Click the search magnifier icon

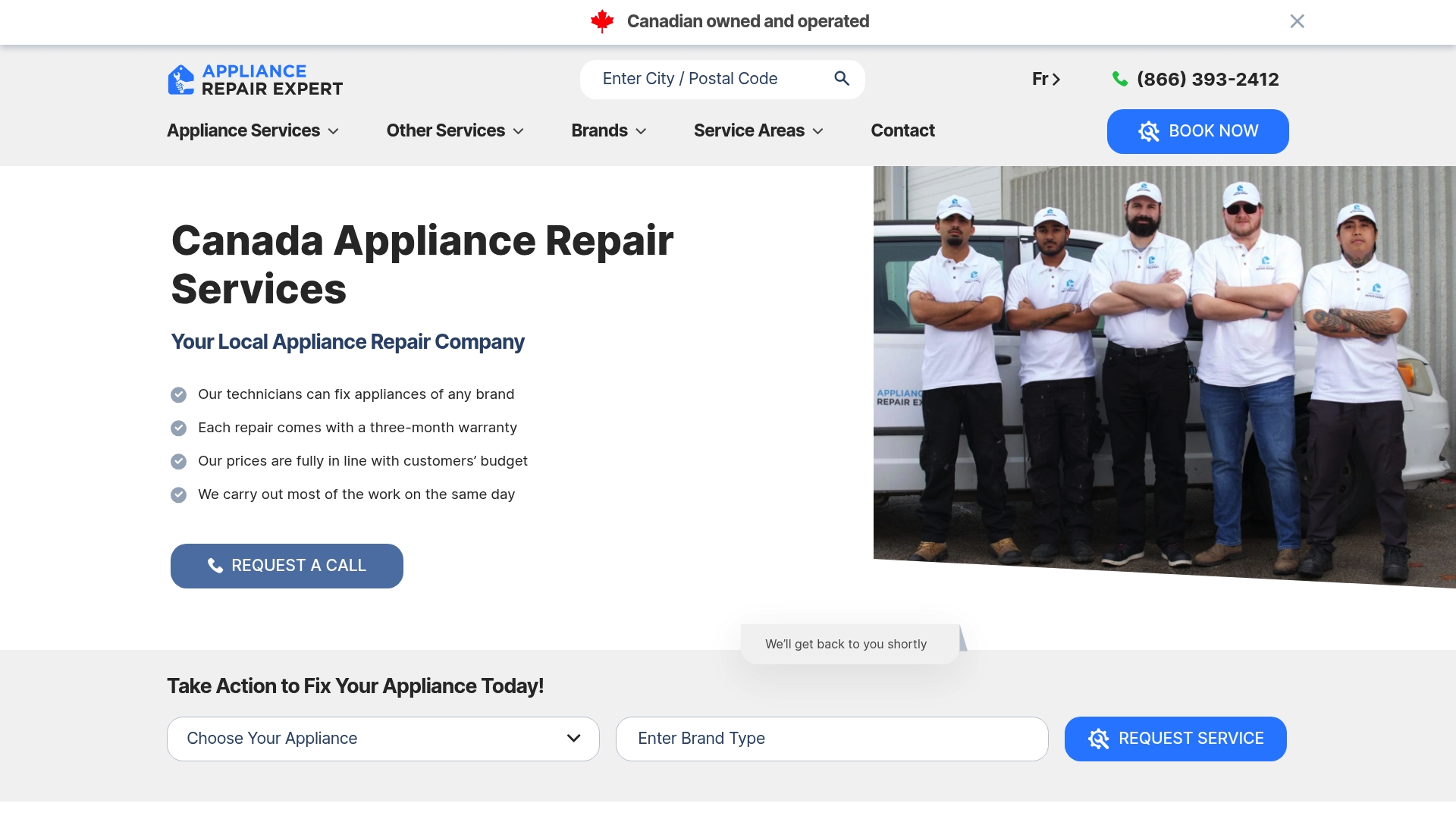842,79
